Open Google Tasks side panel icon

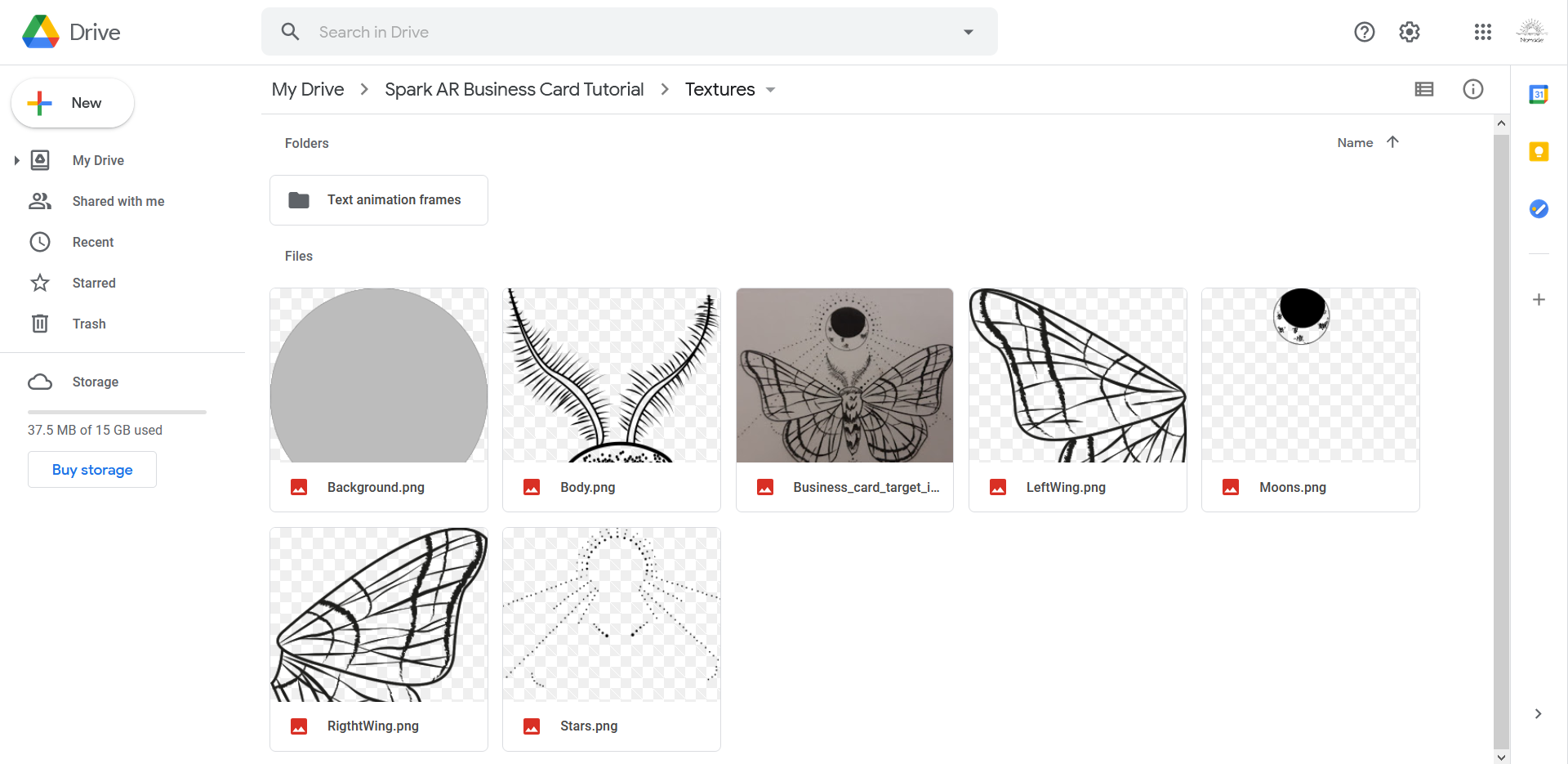point(1539,209)
